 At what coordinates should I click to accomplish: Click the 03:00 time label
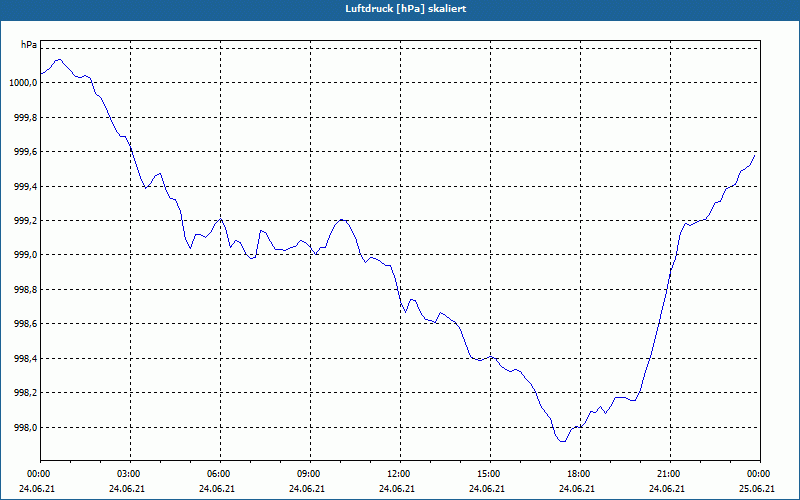tap(131, 474)
